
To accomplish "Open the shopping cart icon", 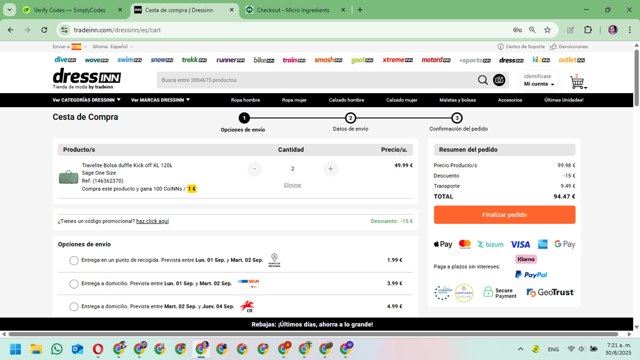I will click(577, 82).
